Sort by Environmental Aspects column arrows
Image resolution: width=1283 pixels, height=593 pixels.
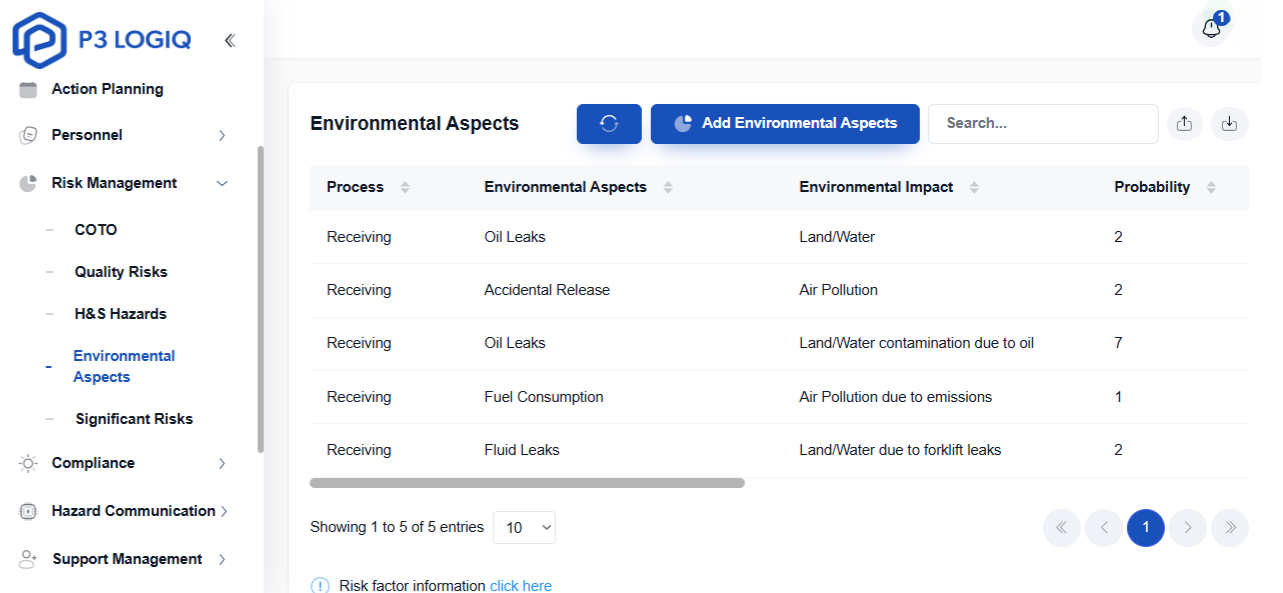[x=668, y=187]
